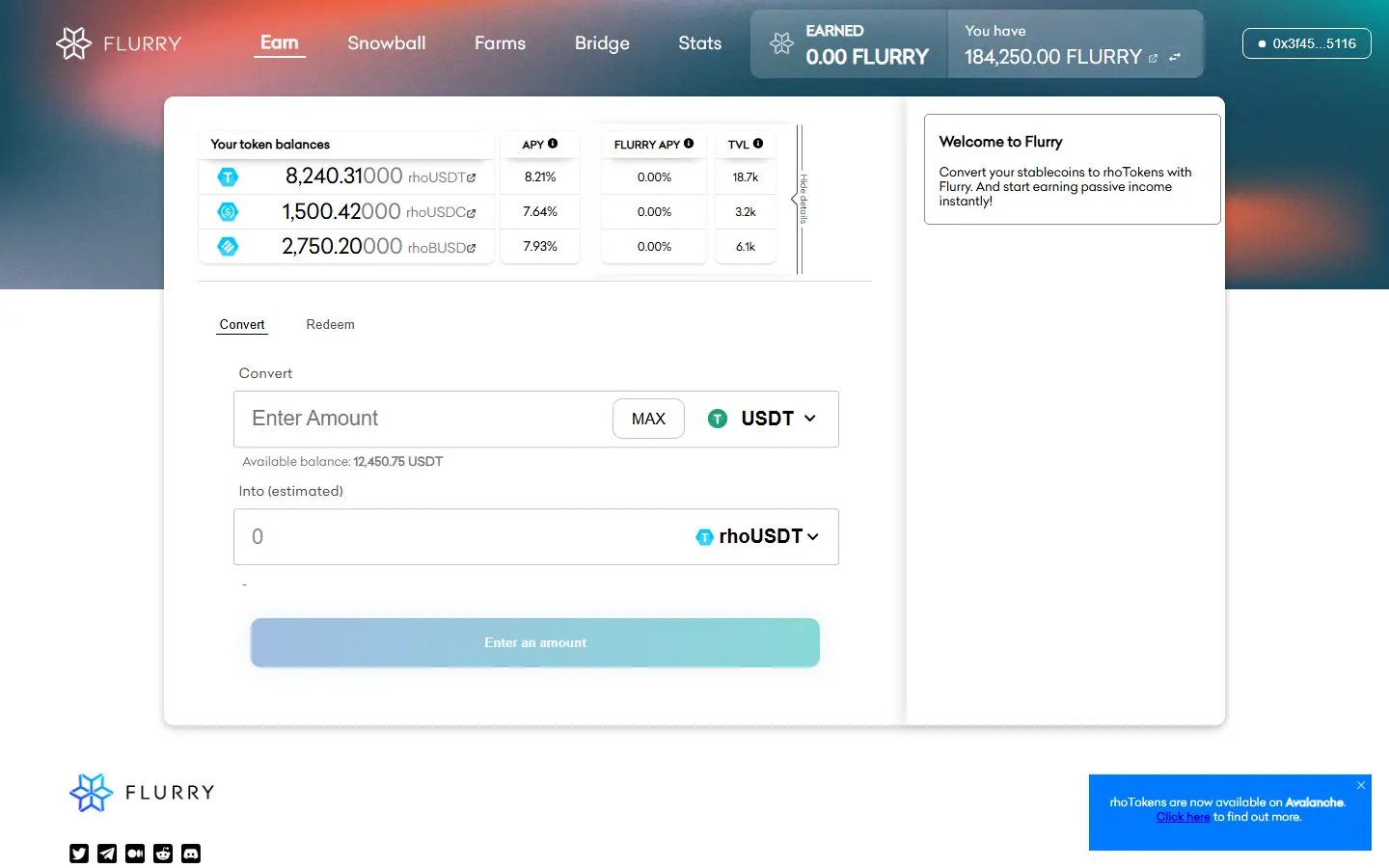Open the wallet address 0x3f45...5116 button
1389x868 pixels.
pos(1307,43)
